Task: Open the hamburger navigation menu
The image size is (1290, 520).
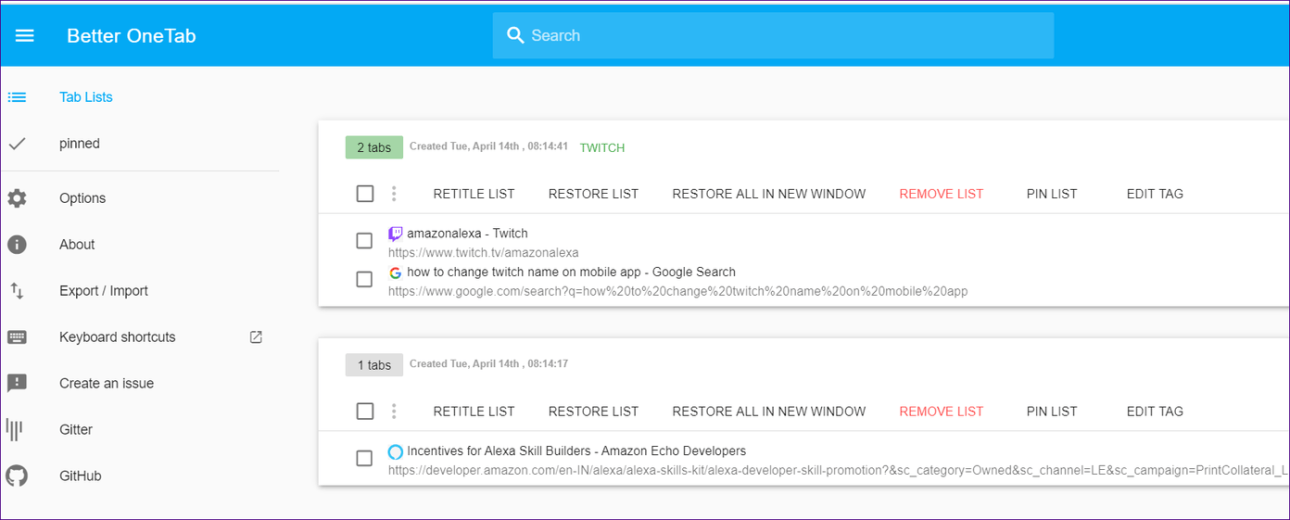Action: tap(25, 36)
